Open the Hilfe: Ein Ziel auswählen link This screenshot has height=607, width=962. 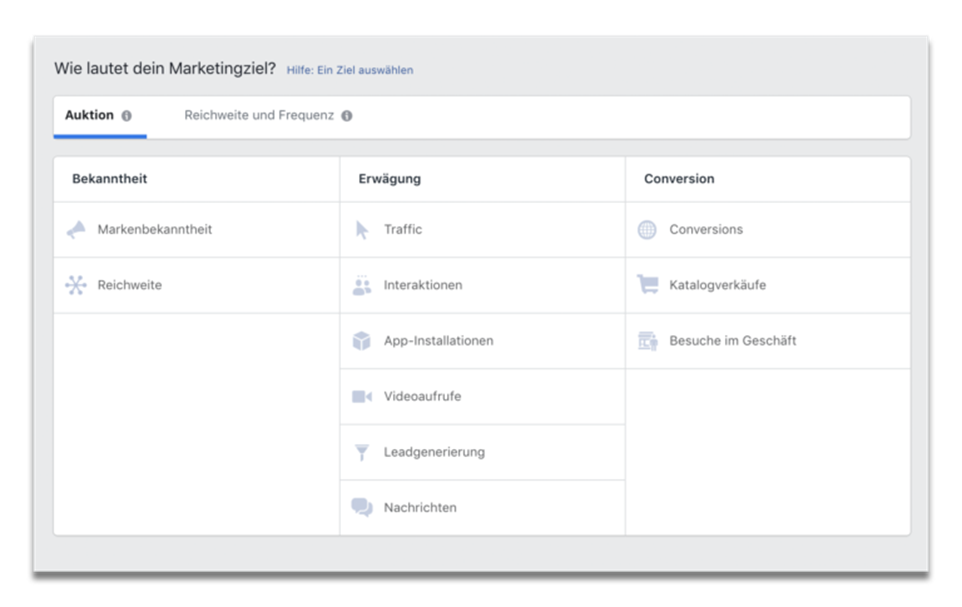pyautogui.click(x=350, y=70)
